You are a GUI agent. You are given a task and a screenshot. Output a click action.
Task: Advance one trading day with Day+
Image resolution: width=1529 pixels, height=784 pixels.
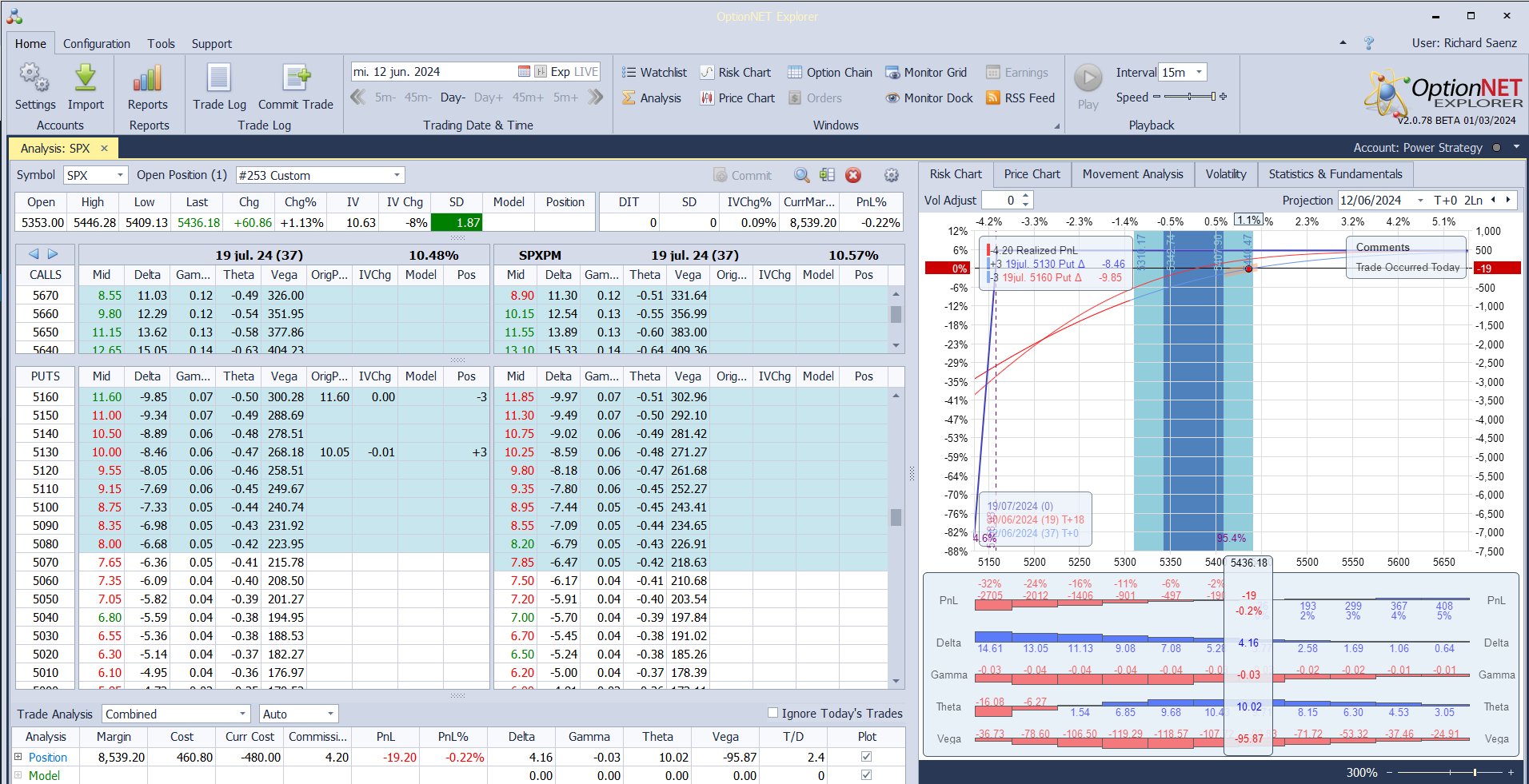(489, 98)
